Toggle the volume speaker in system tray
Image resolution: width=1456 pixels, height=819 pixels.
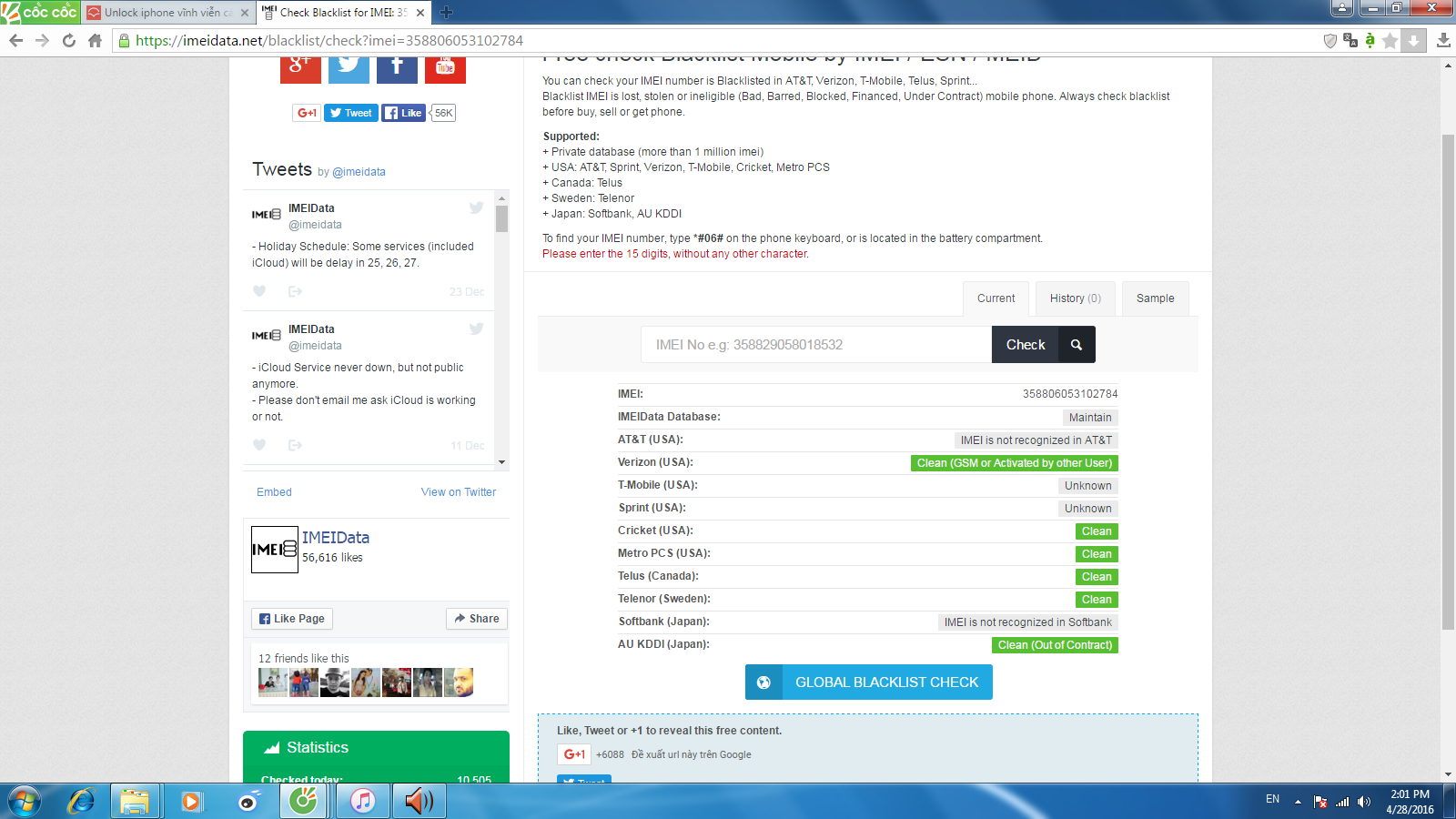click(1363, 802)
